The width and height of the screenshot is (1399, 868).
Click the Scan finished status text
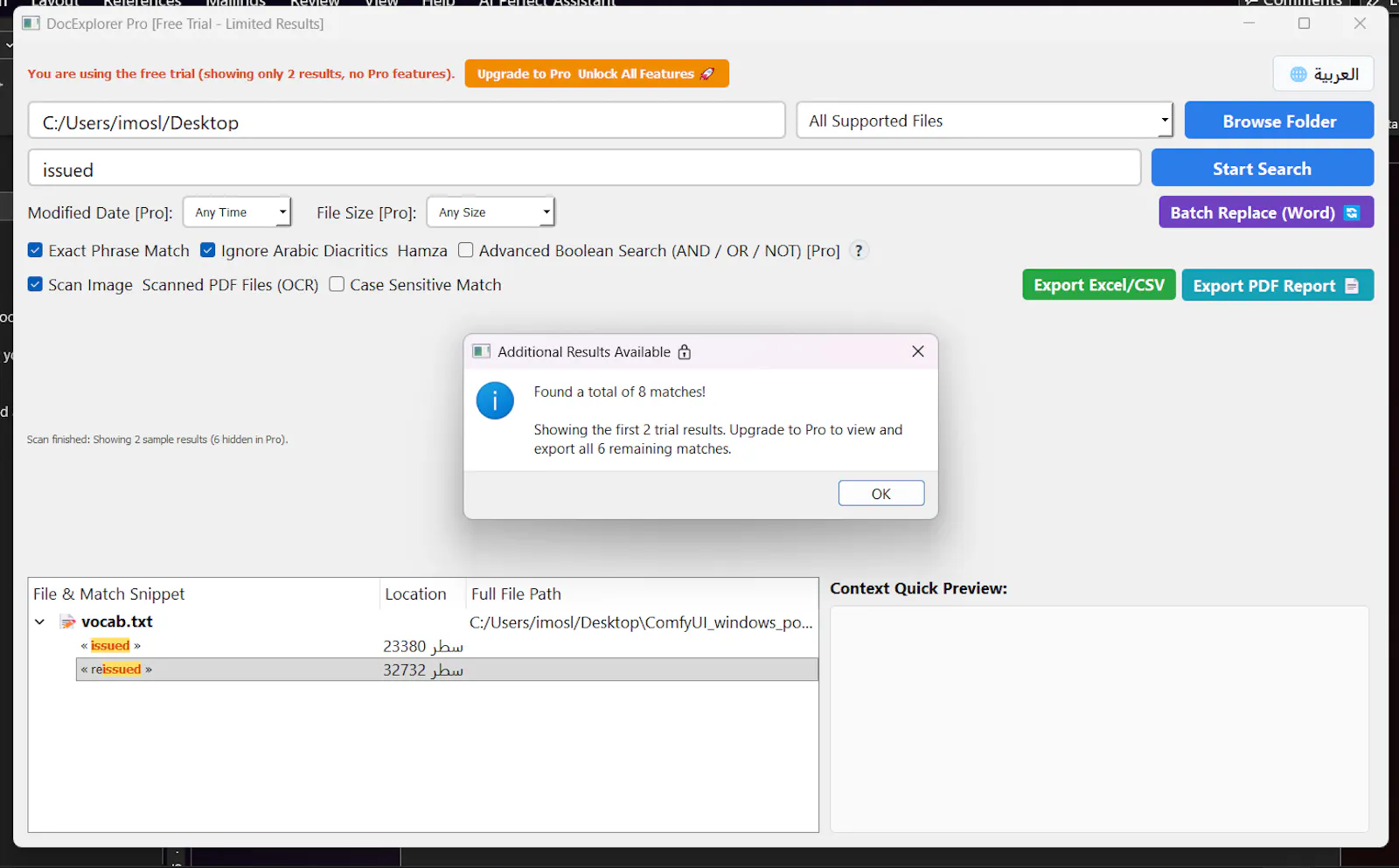tap(157, 440)
